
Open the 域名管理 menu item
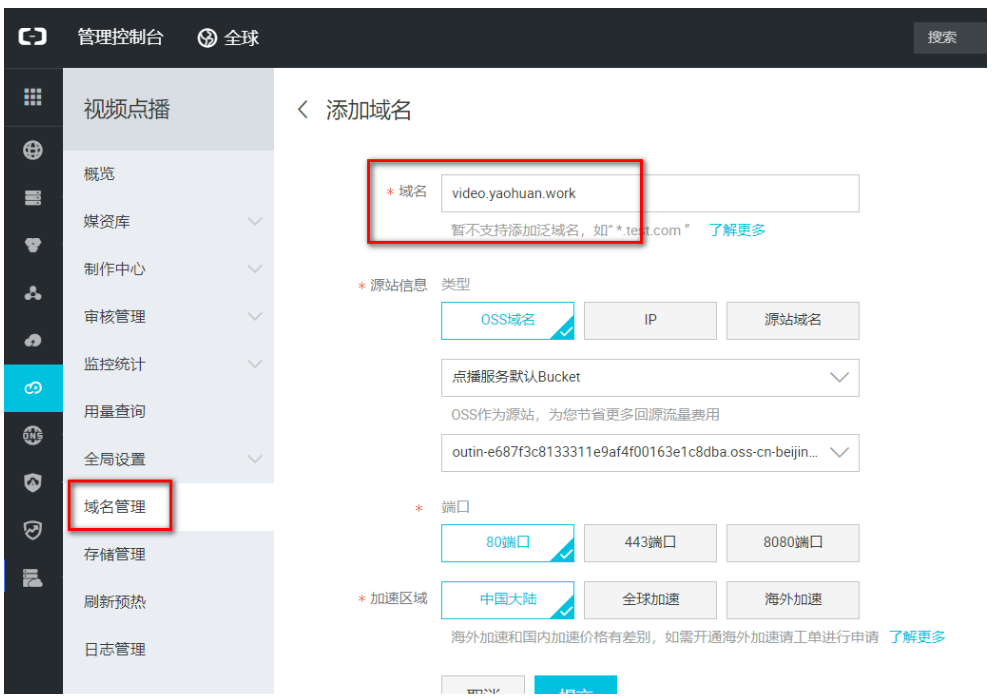[x=168, y=506]
